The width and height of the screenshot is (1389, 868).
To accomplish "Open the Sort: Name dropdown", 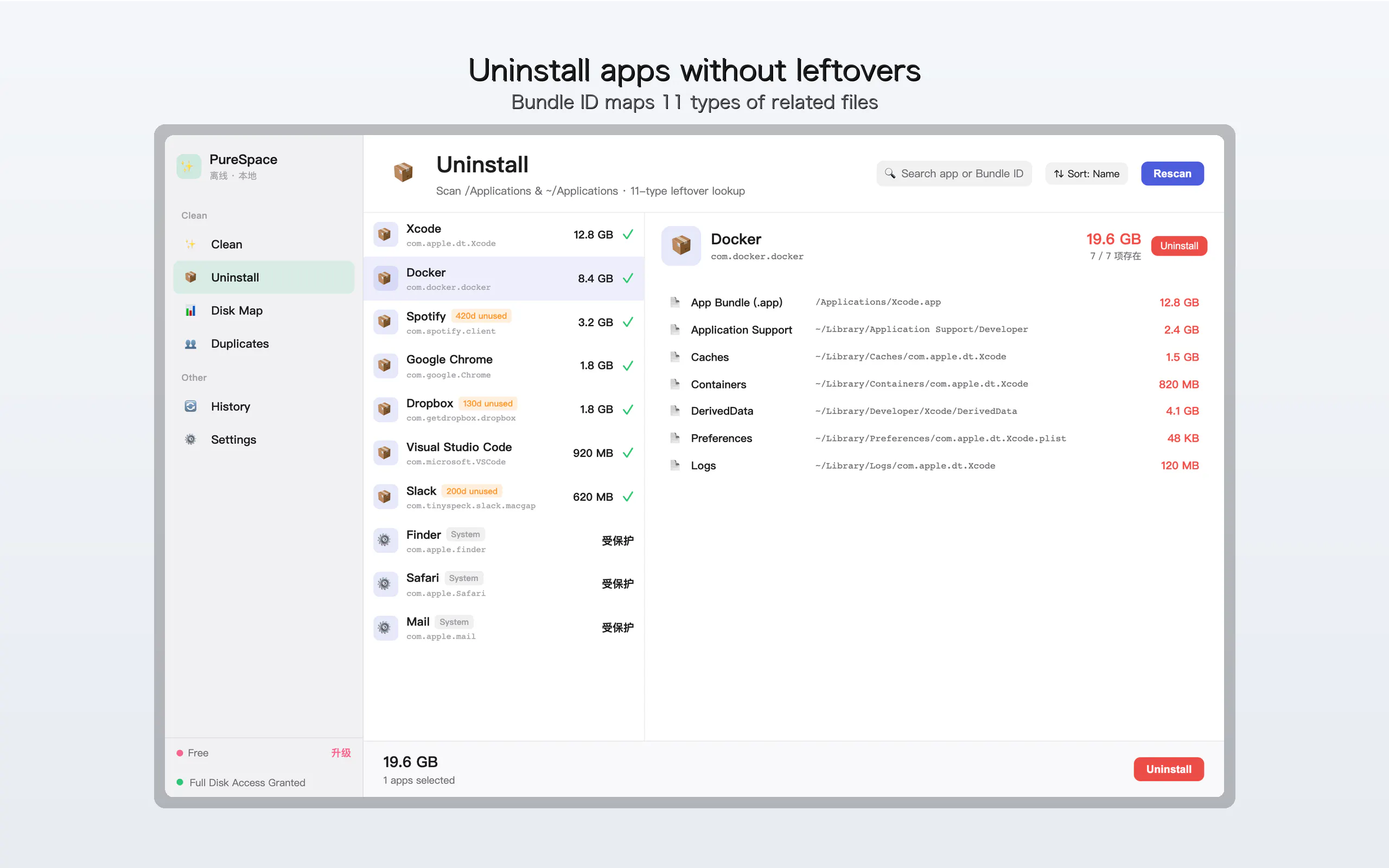I will 1086,174.
